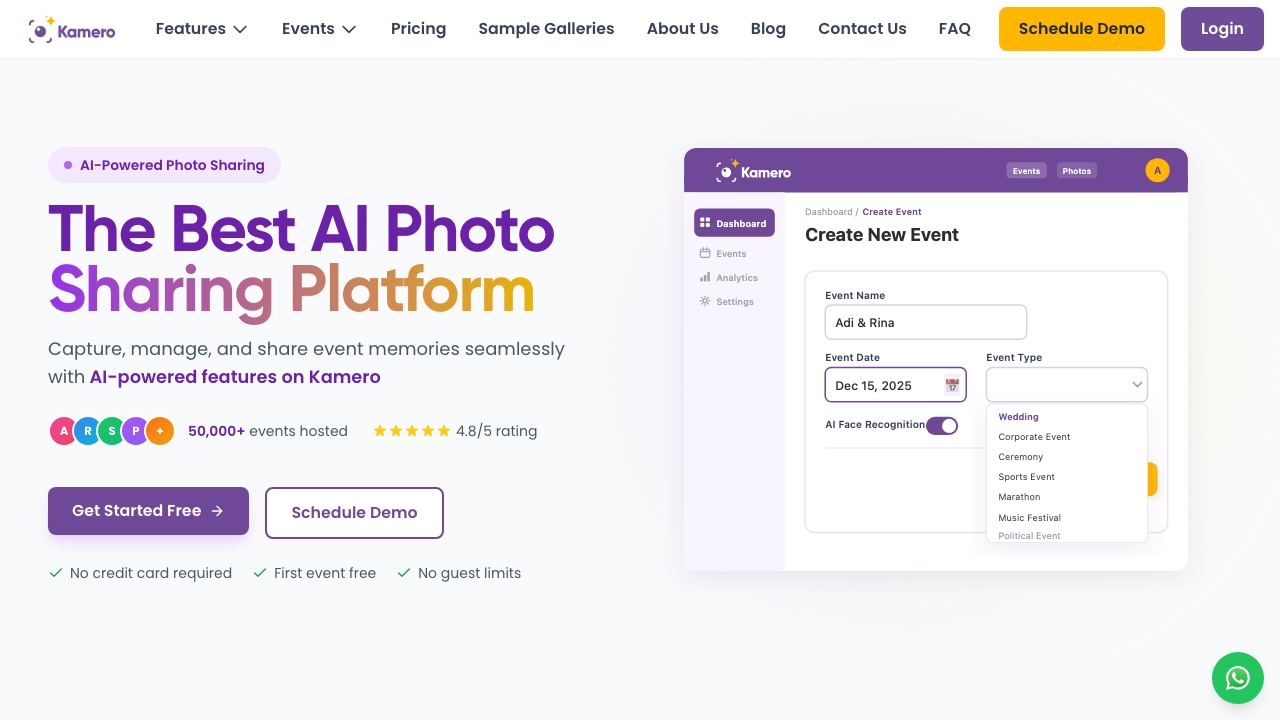The image size is (1280, 720).
Task: Click the 'No credit card required' text
Action: point(151,573)
